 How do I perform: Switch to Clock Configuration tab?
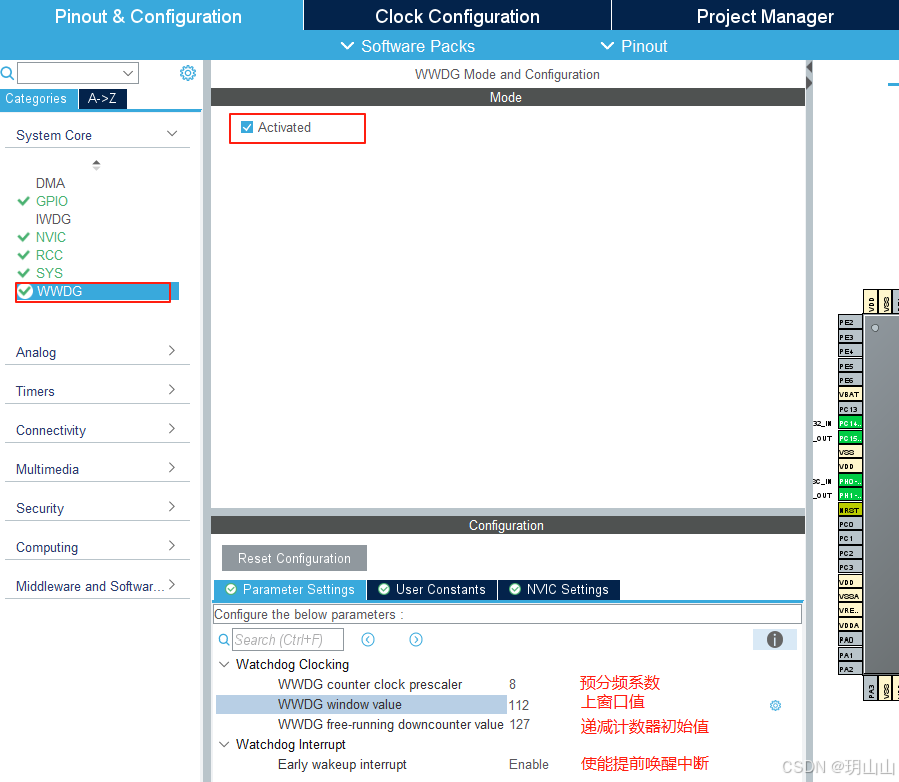click(457, 16)
